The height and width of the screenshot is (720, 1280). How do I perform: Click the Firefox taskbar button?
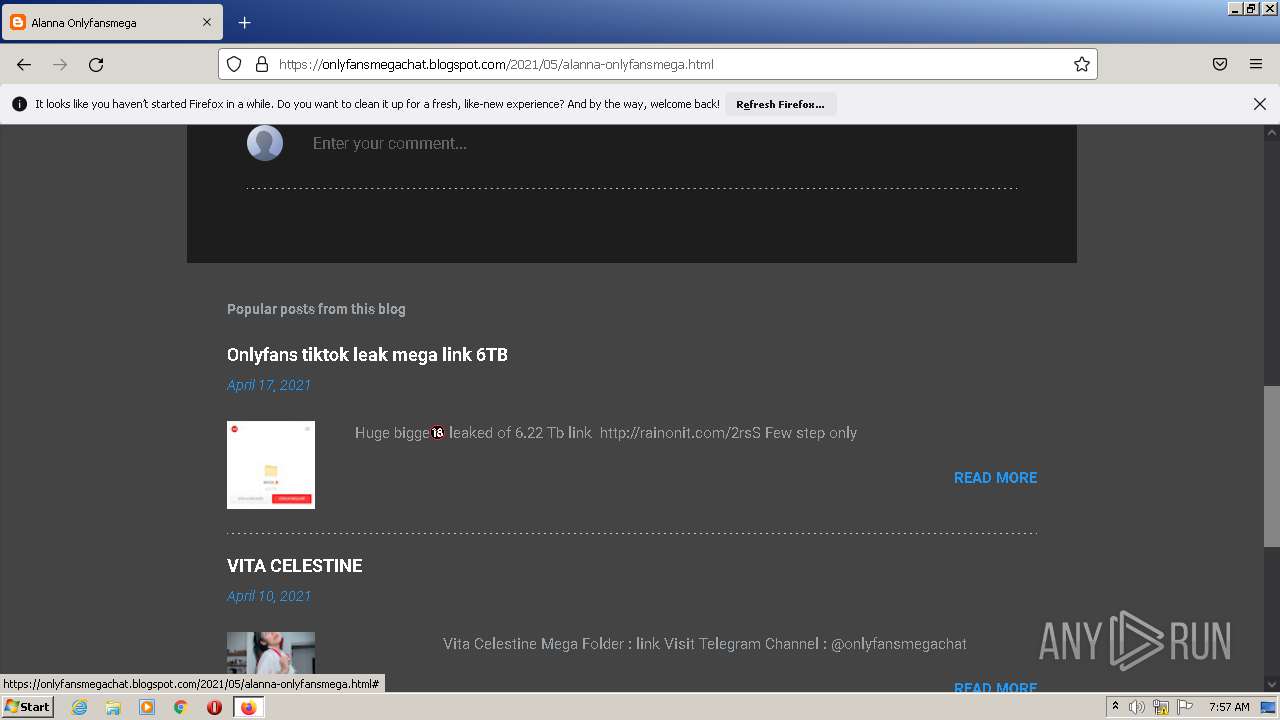pos(248,707)
